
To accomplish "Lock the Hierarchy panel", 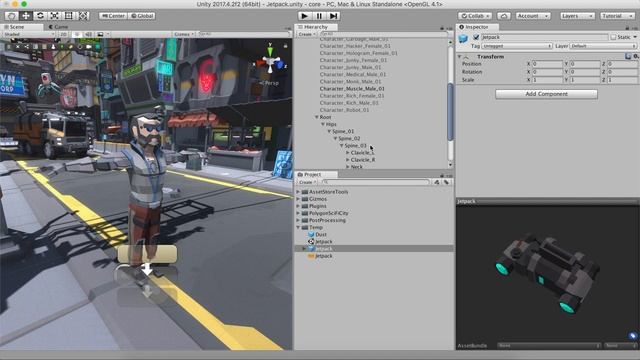I will click(442, 28).
